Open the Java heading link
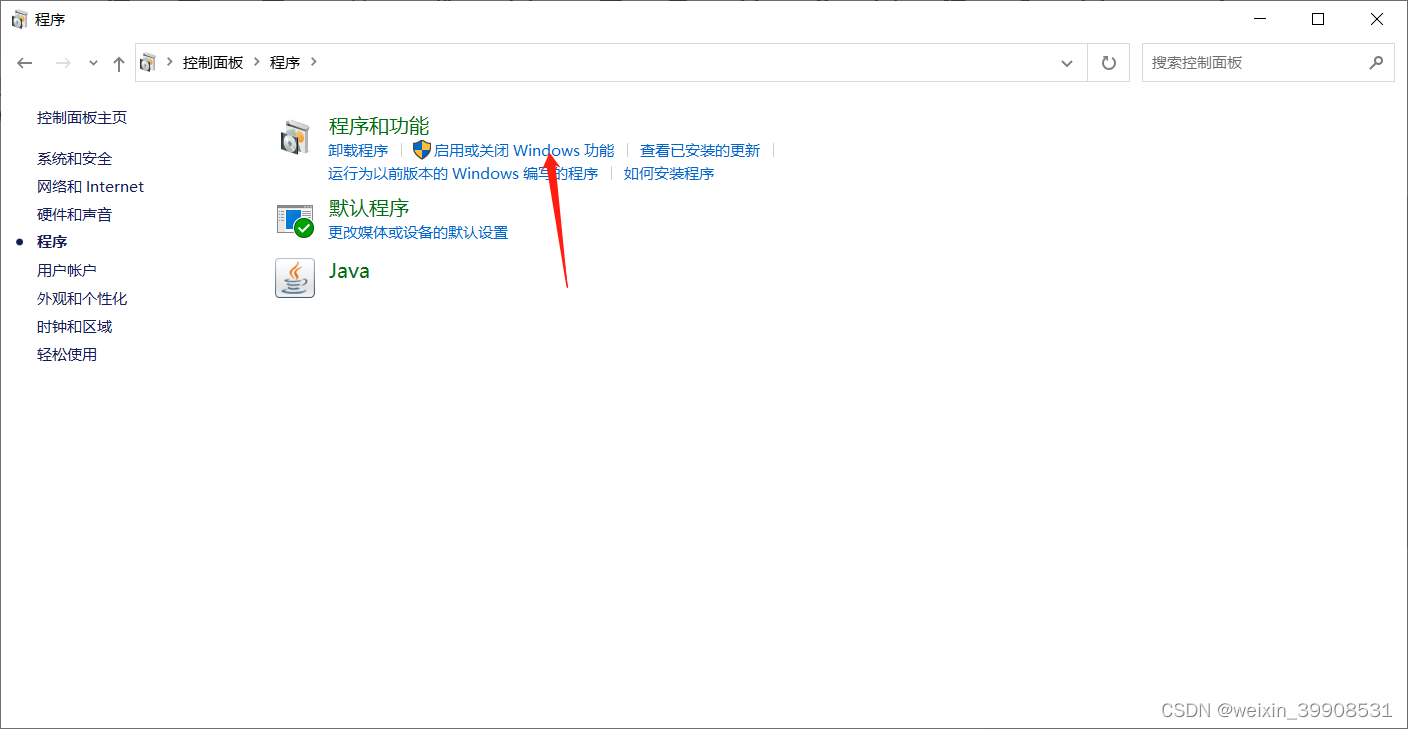This screenshot has height=729, width=1408. [349, 271]
